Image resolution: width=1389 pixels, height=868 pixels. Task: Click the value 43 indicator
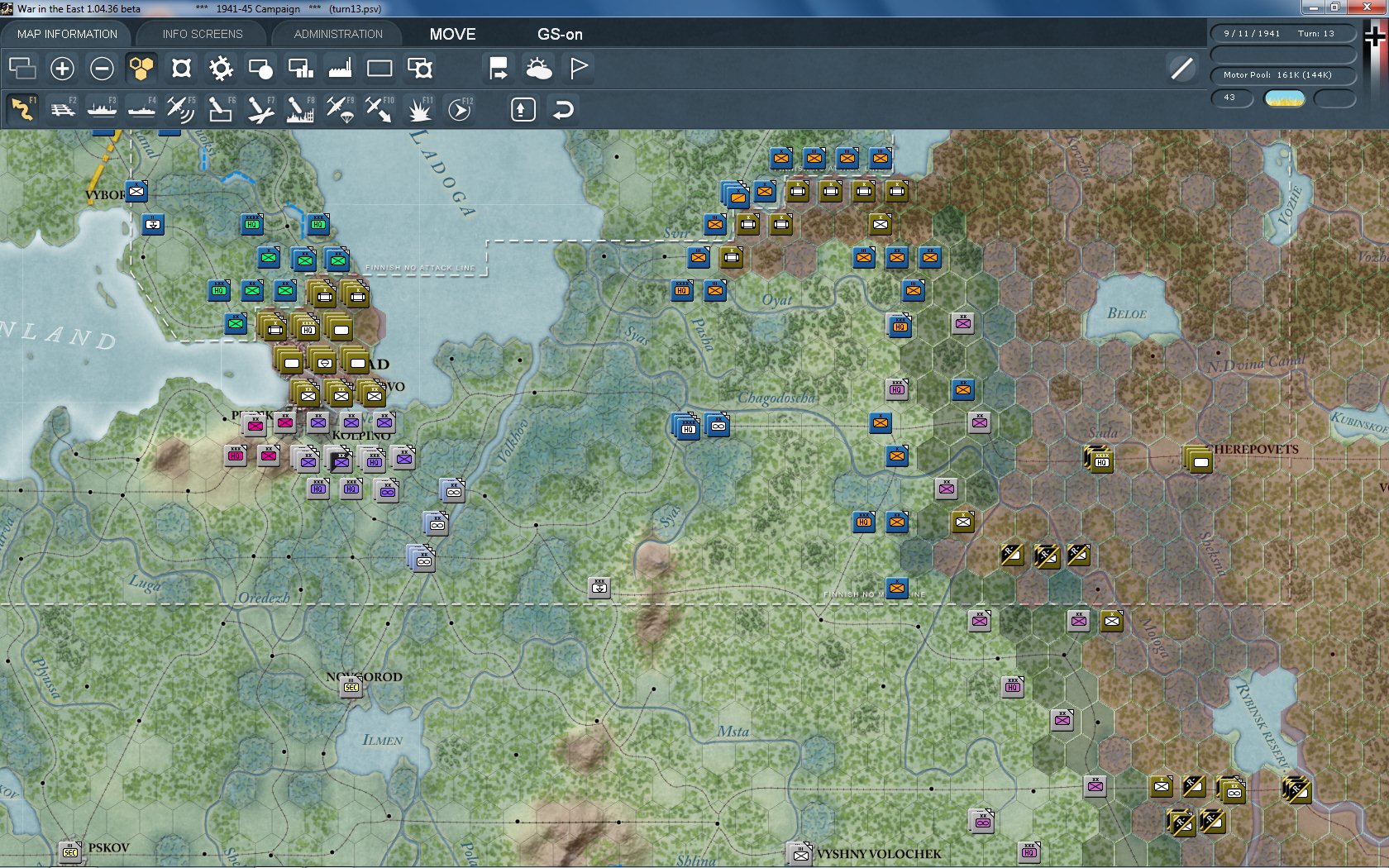coord(1232,98)
